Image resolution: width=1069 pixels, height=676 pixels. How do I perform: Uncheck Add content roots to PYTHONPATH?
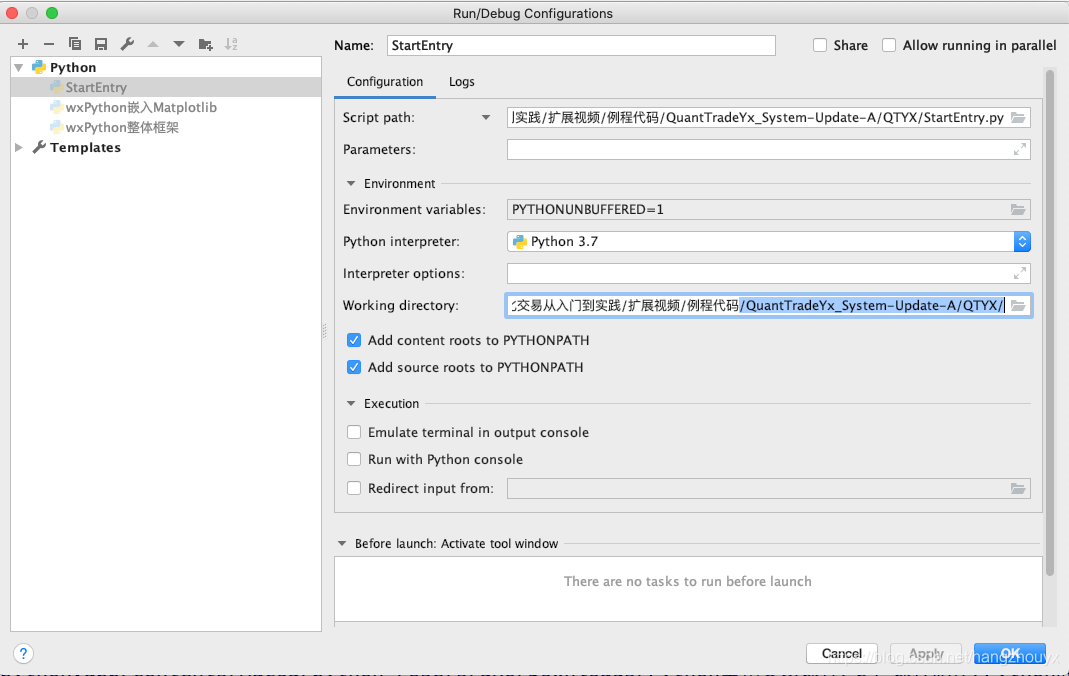[x=354, y=340]
